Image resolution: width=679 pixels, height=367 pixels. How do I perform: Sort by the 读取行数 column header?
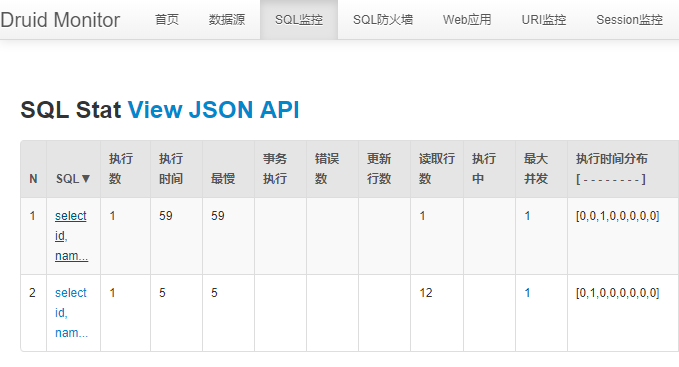(436, 169)
